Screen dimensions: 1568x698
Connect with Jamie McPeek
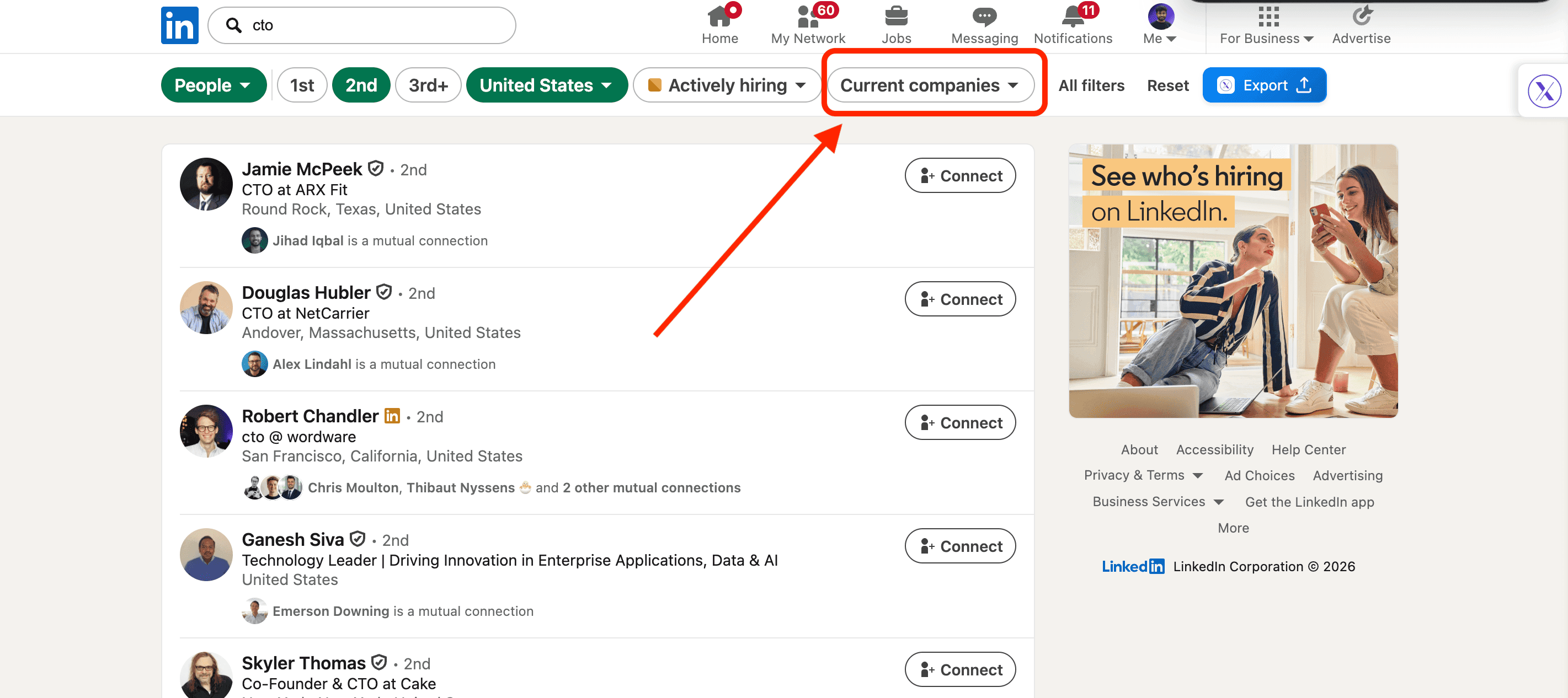coord(960,176)
